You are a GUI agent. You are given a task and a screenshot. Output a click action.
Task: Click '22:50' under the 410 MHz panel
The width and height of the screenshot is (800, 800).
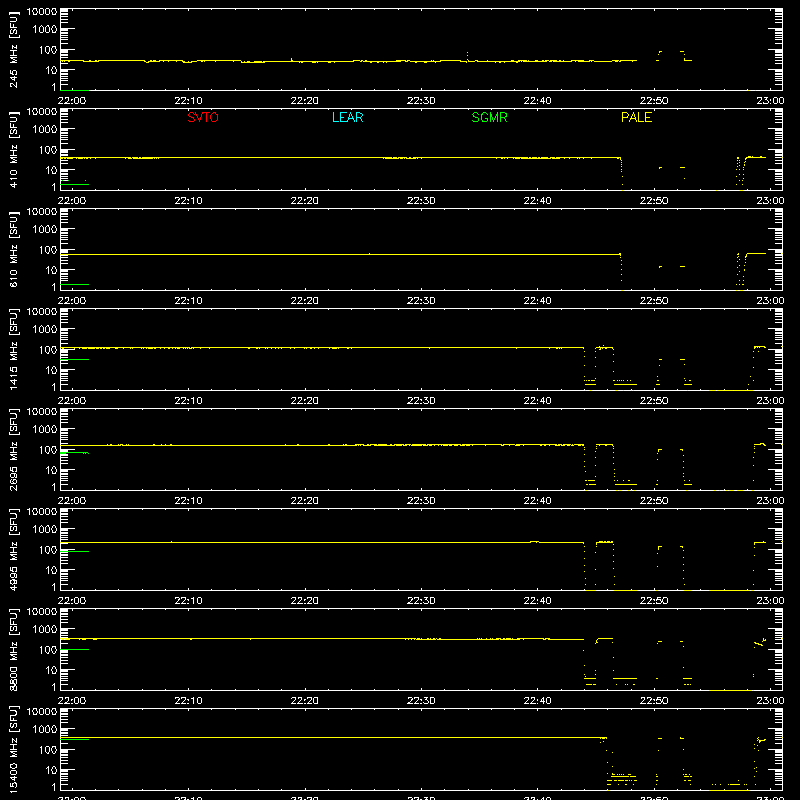tap(654, 201)
